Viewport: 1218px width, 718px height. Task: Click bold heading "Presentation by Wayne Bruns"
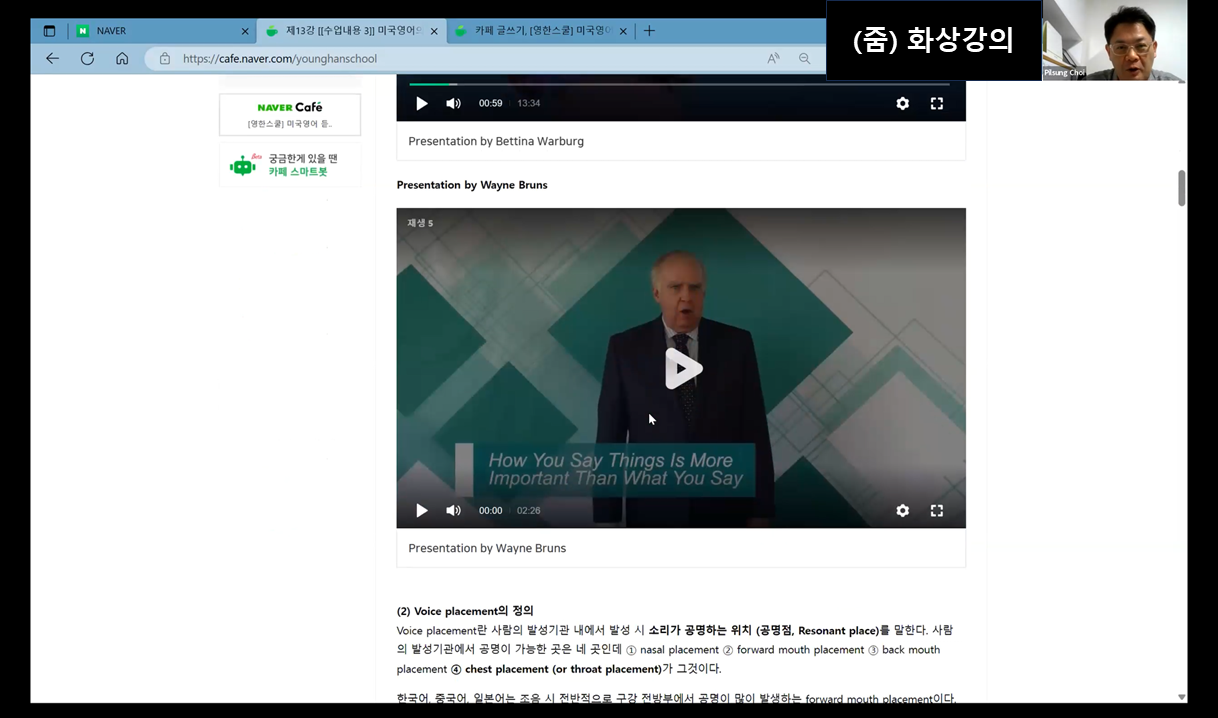[x=472, y=185]
